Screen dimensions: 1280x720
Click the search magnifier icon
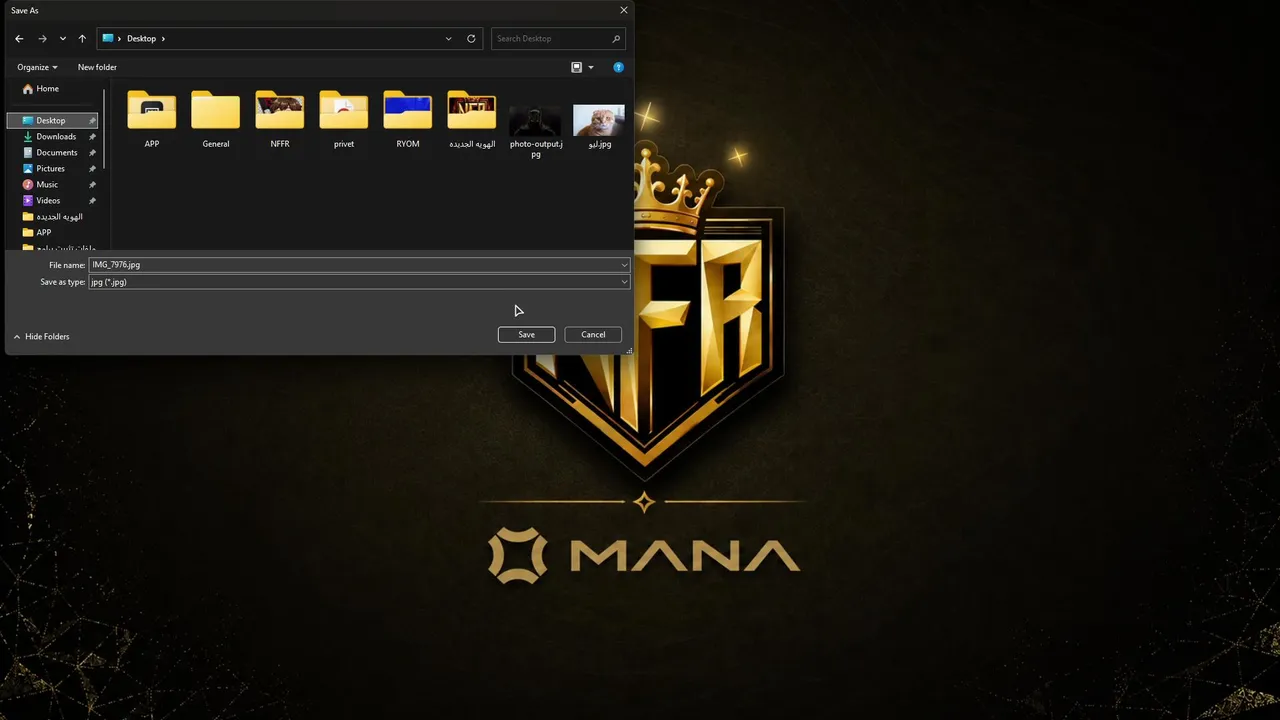point(616,39)
